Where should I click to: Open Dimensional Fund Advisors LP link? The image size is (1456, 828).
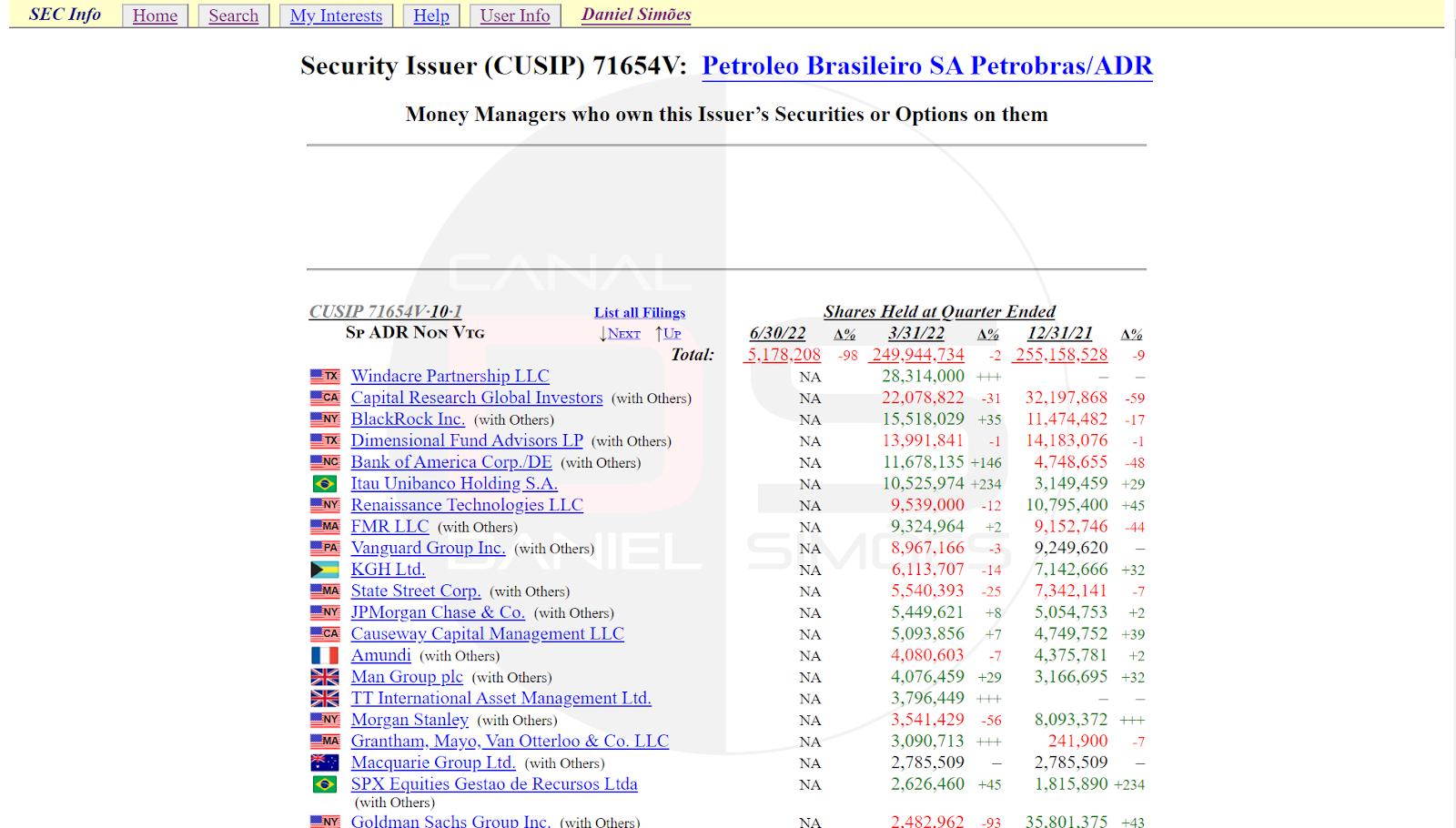(x=467, y=440)
